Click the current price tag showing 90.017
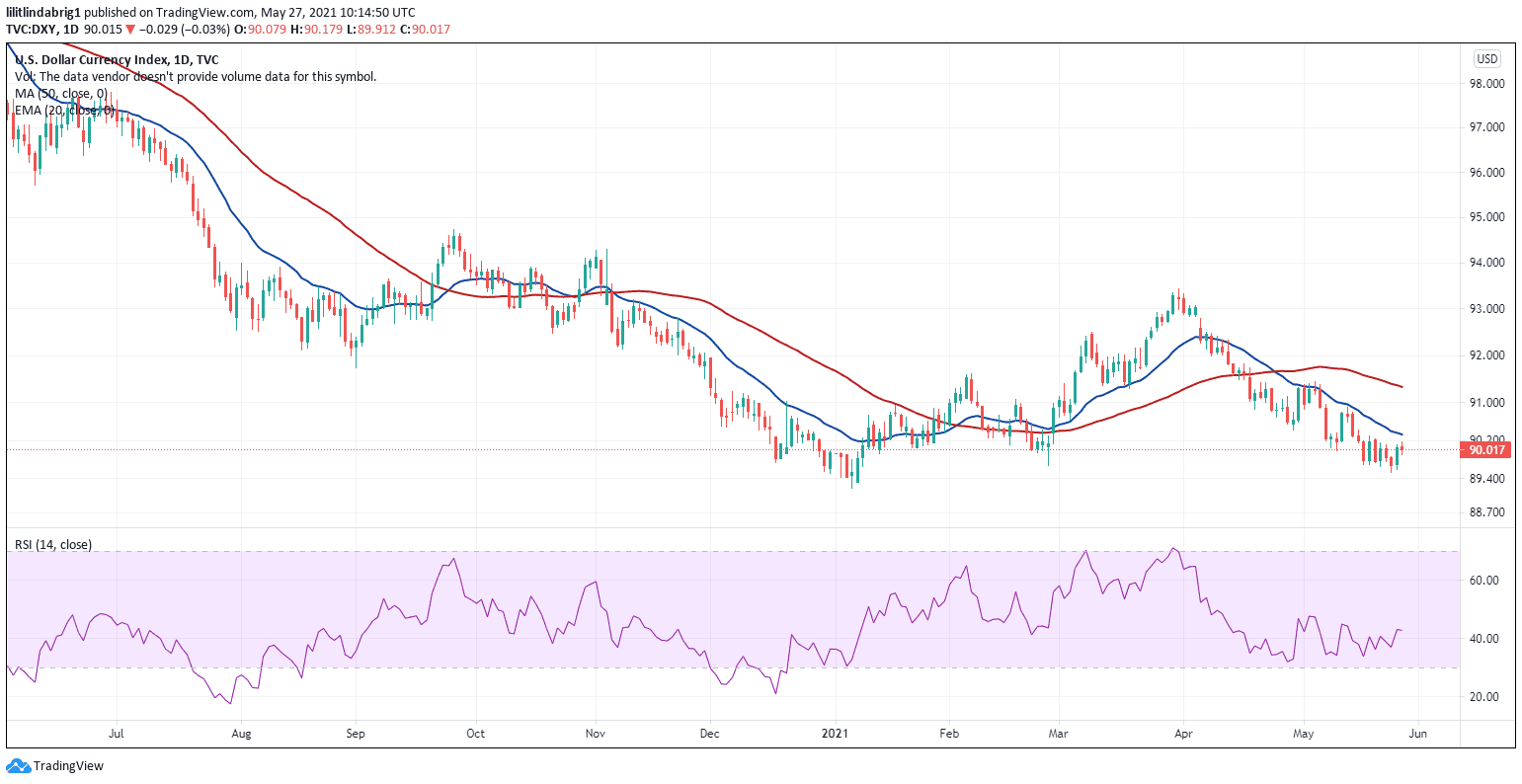 pos(1487,449)
